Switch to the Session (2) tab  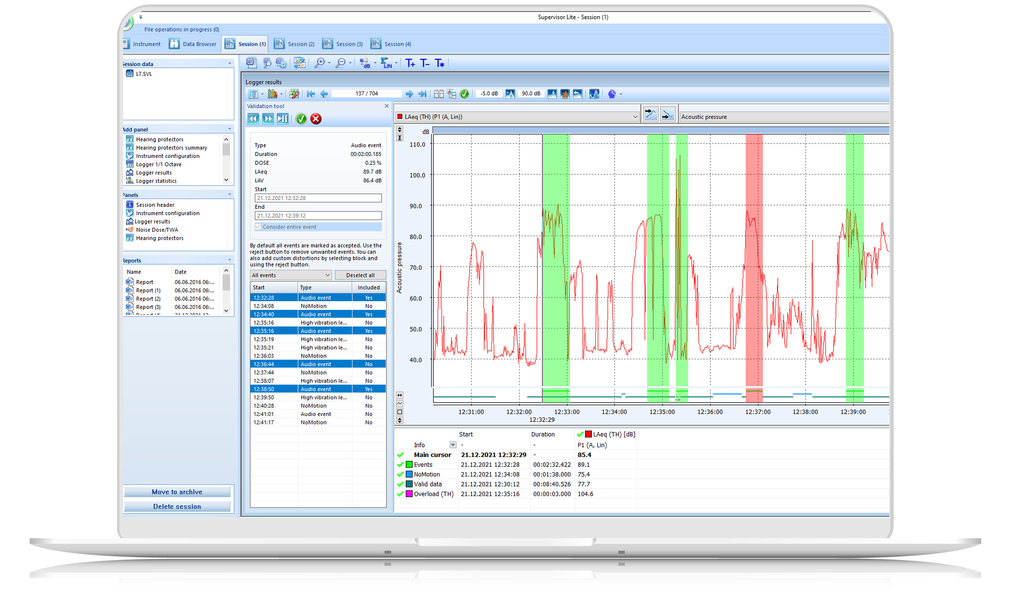(x=294, y=44)
